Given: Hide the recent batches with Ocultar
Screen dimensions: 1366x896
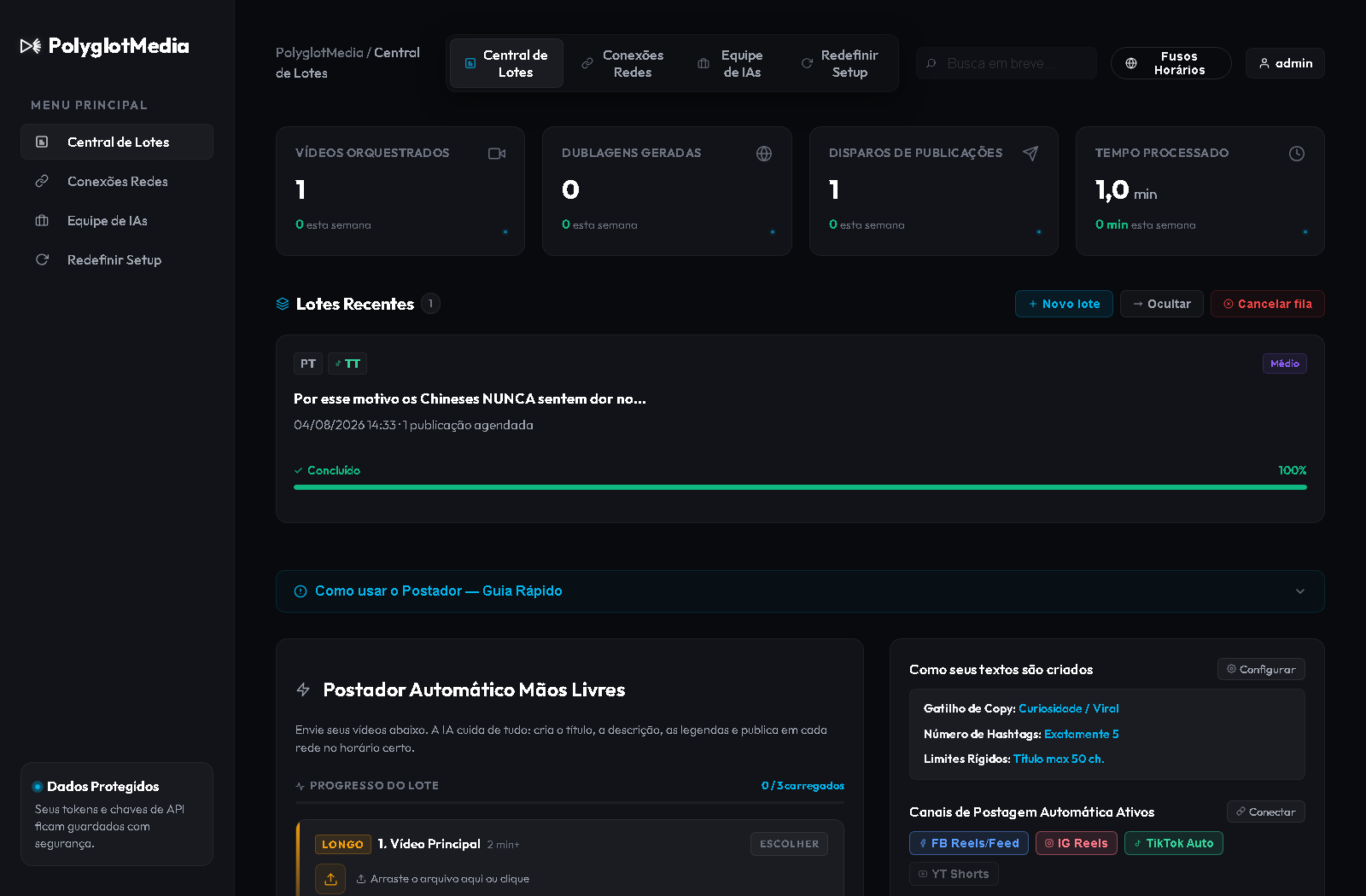Looking at the screenshot, I should click(1162, 304).
